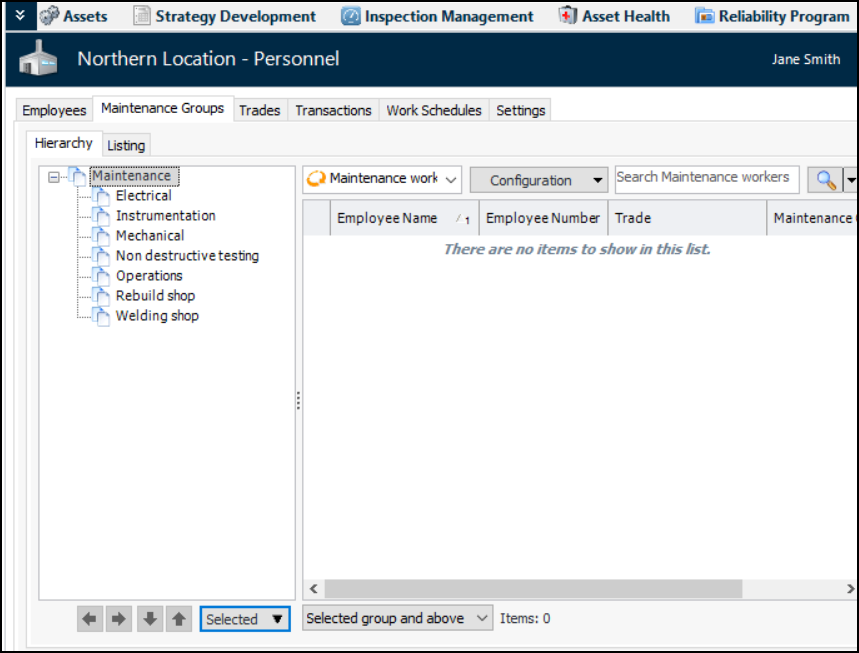The image size is (859, 653).
Task: Click the scrollbar right arrow
Action: point(850,589)
